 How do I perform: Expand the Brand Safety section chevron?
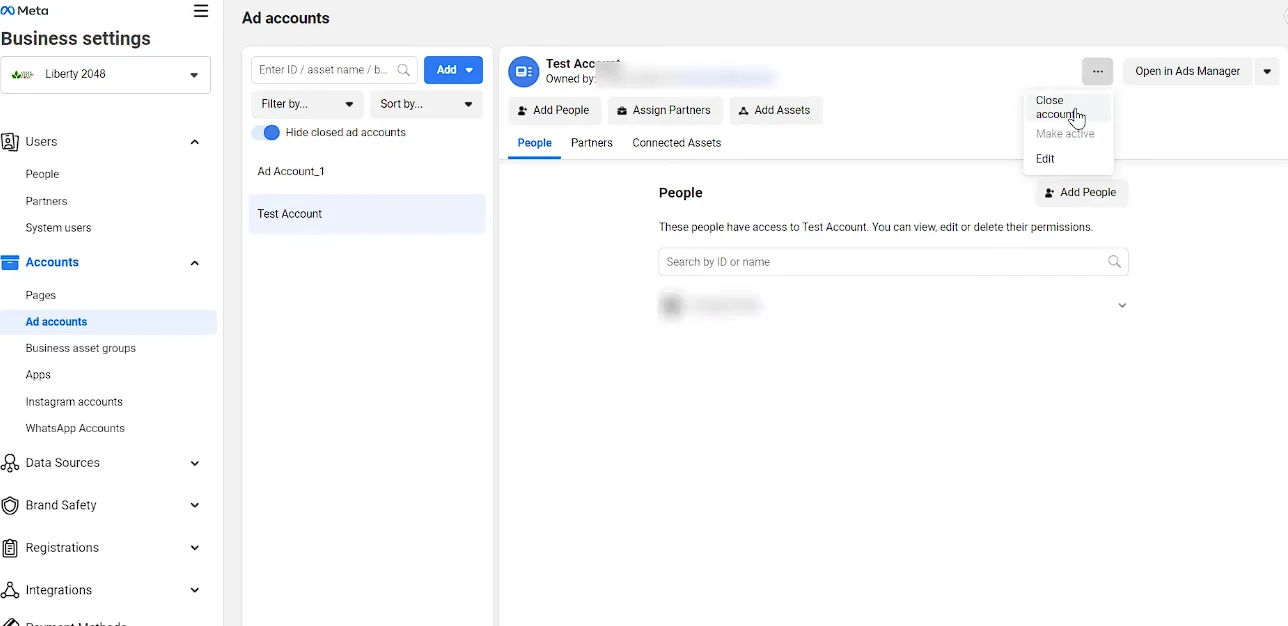coord(195,506)
